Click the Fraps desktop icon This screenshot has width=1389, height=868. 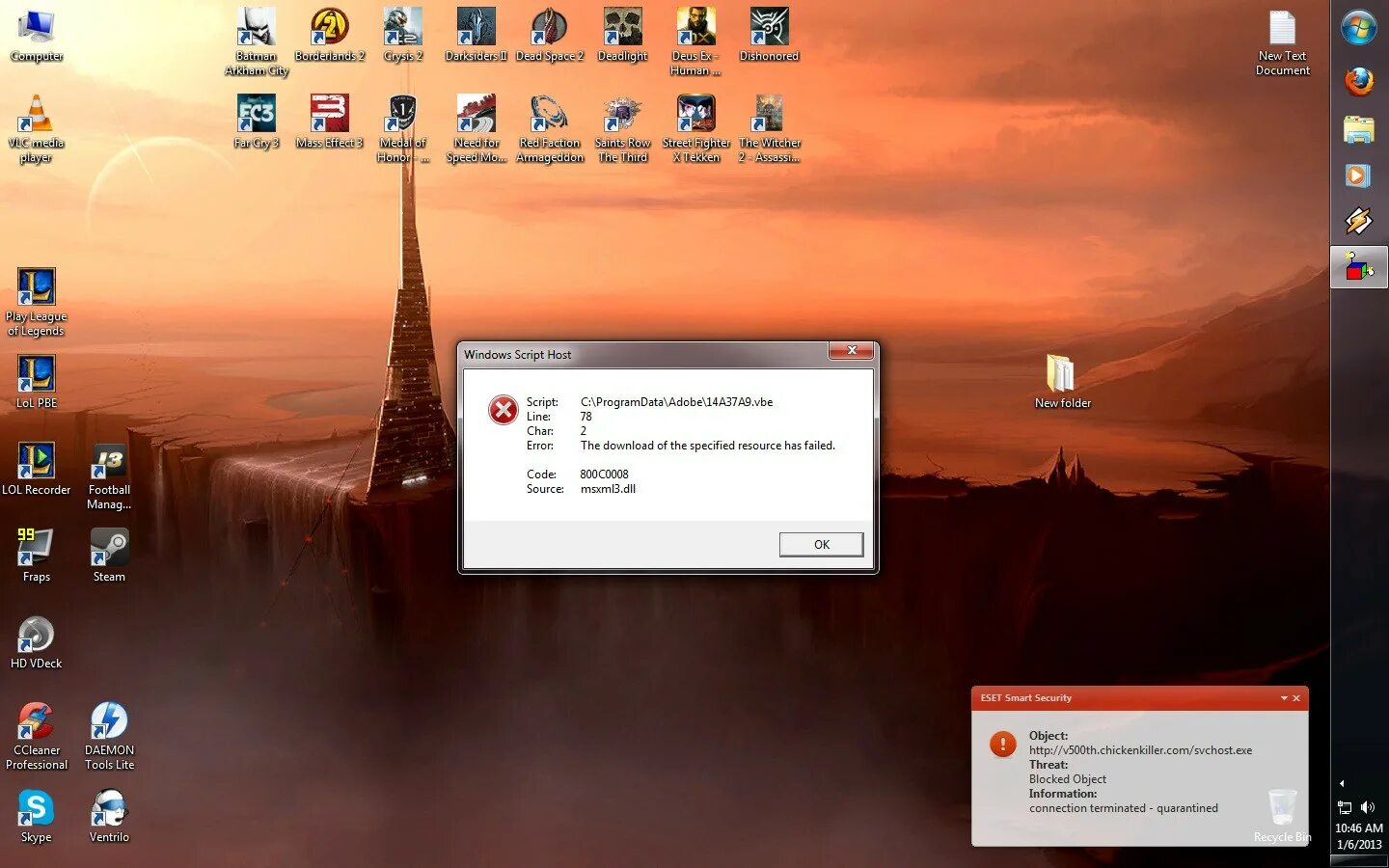click(x=36, y=556)
